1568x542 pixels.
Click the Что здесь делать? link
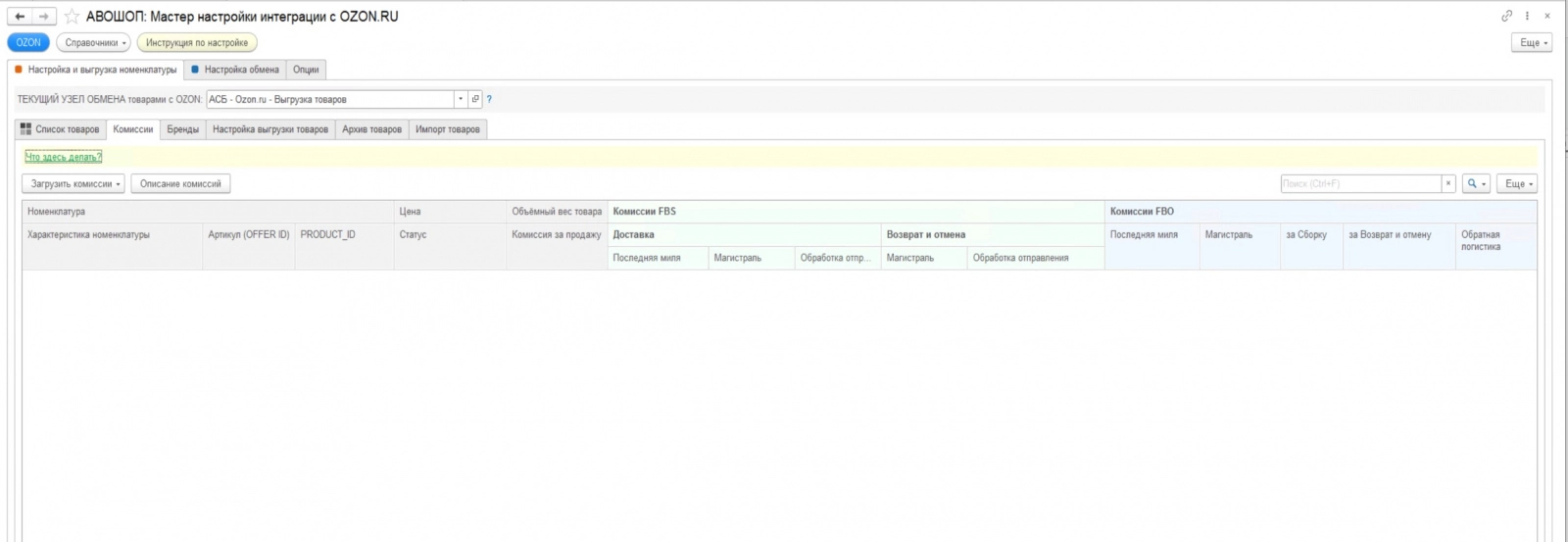pos(64,157)
